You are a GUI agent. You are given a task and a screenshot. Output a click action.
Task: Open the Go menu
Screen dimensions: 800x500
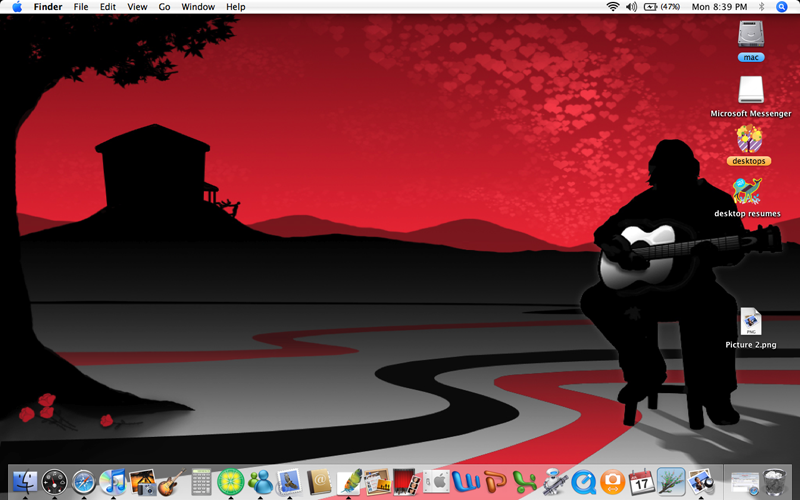tap(164, 7)
